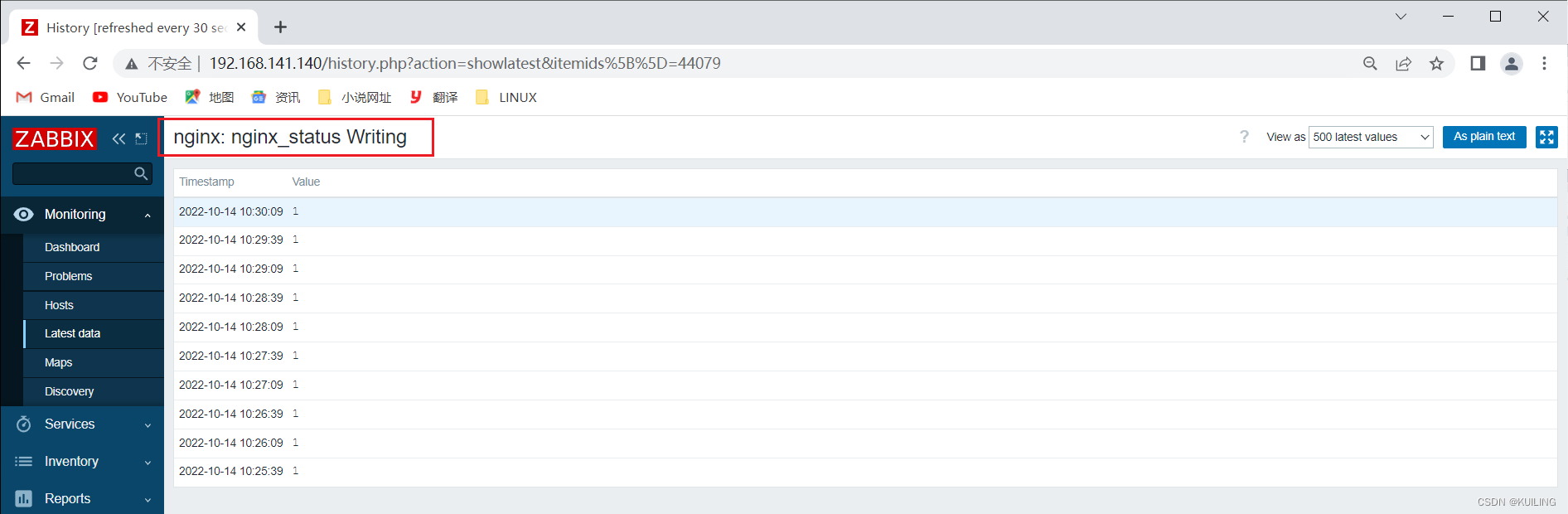Open Discovery menu item
This screenshot has width=1568, height=514.
point(94,391)
